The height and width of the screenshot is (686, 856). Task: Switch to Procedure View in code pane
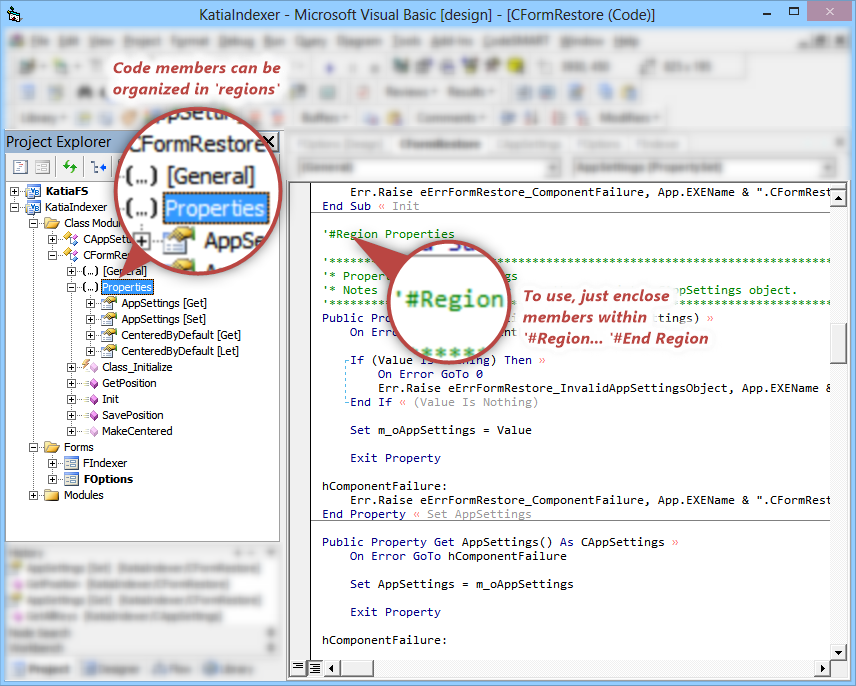click(298, 667)
